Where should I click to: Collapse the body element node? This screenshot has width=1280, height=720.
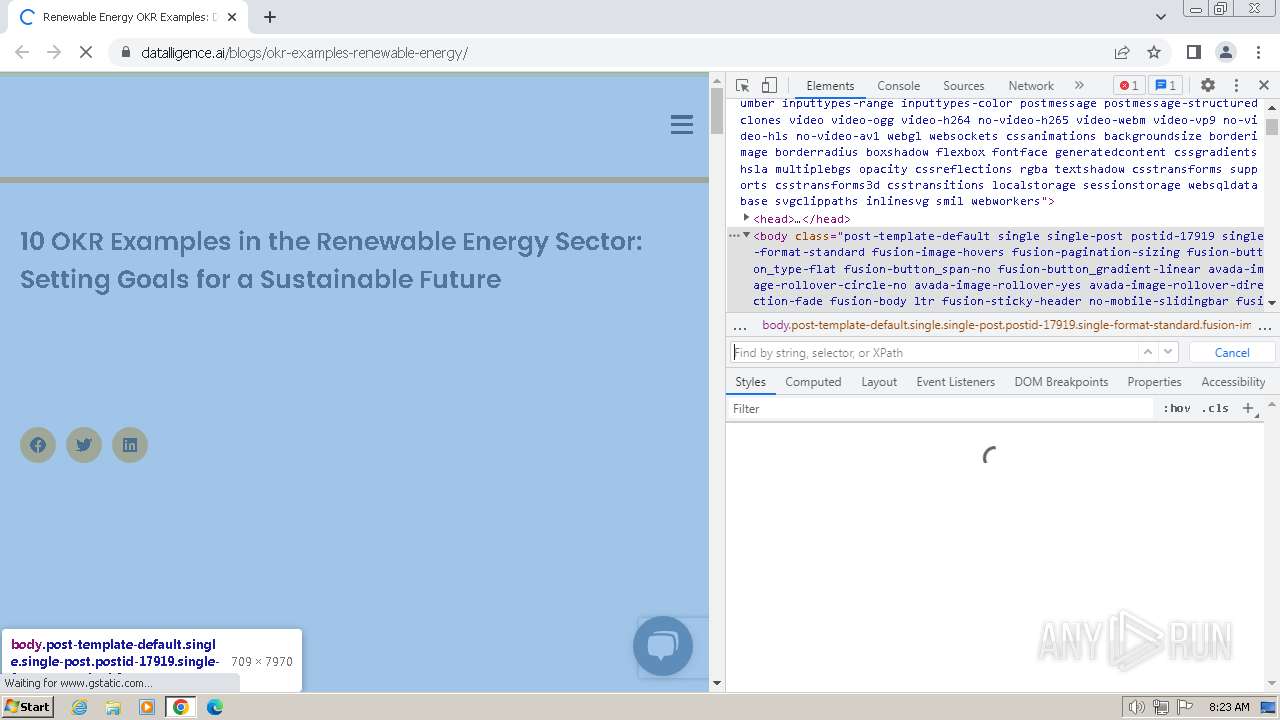[746, 235]
